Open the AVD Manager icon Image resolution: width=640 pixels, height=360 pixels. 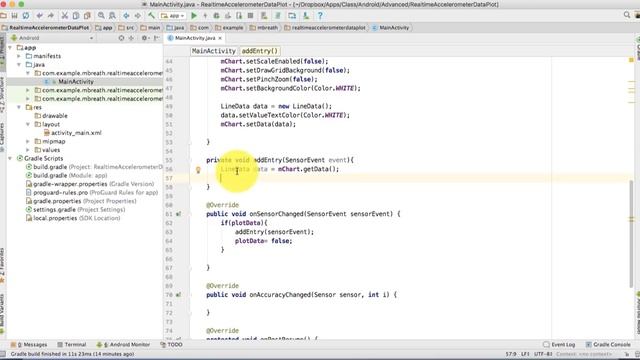pos(264,16)
